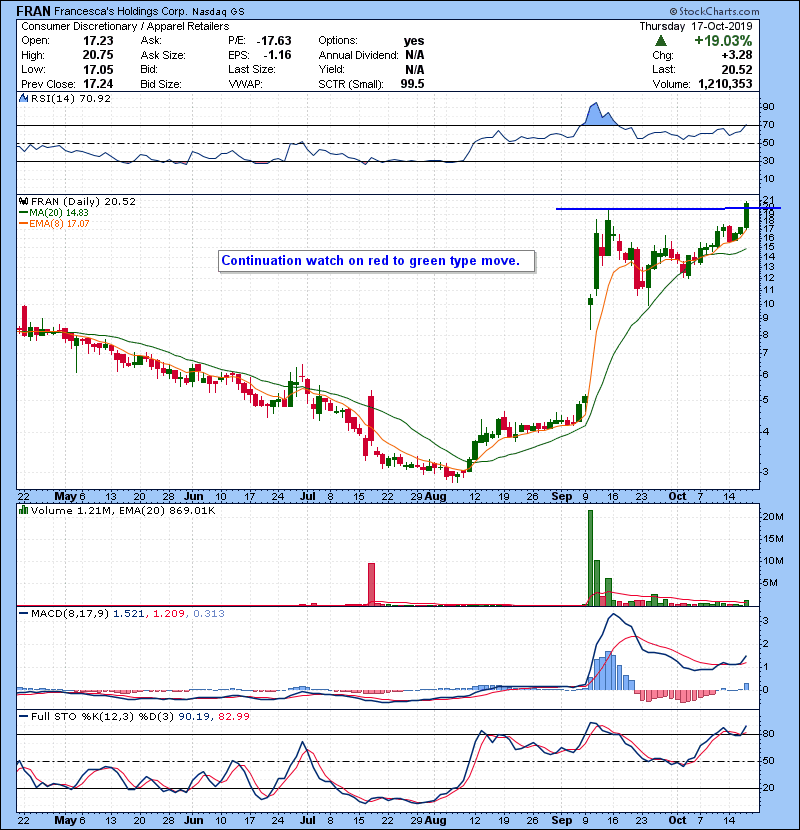Click the blue horizontal resistance line
Screen dimensions: 800x830
coord(668,209)
